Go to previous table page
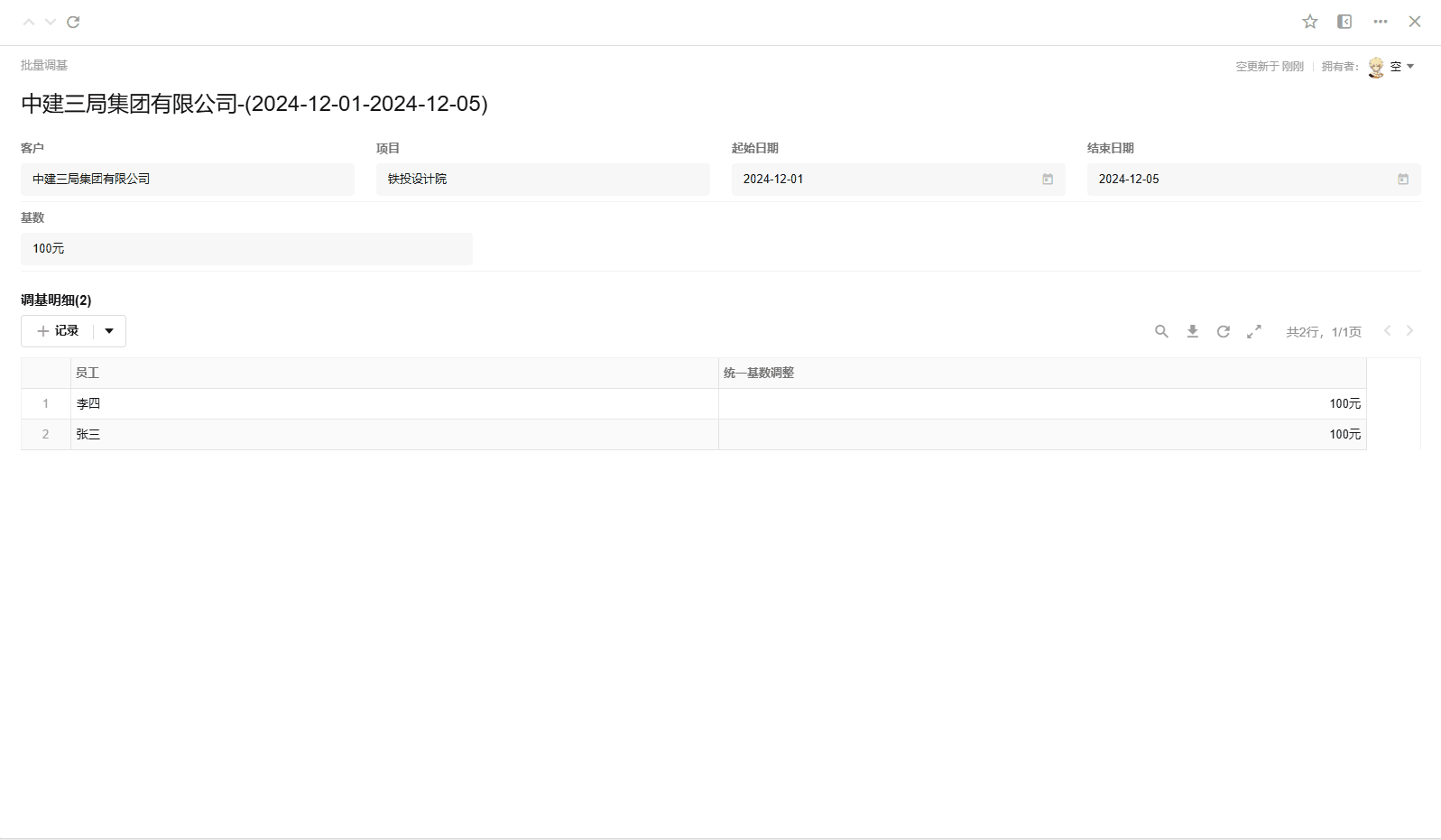The image size is (1441, 840). (x=1388, y=331)
